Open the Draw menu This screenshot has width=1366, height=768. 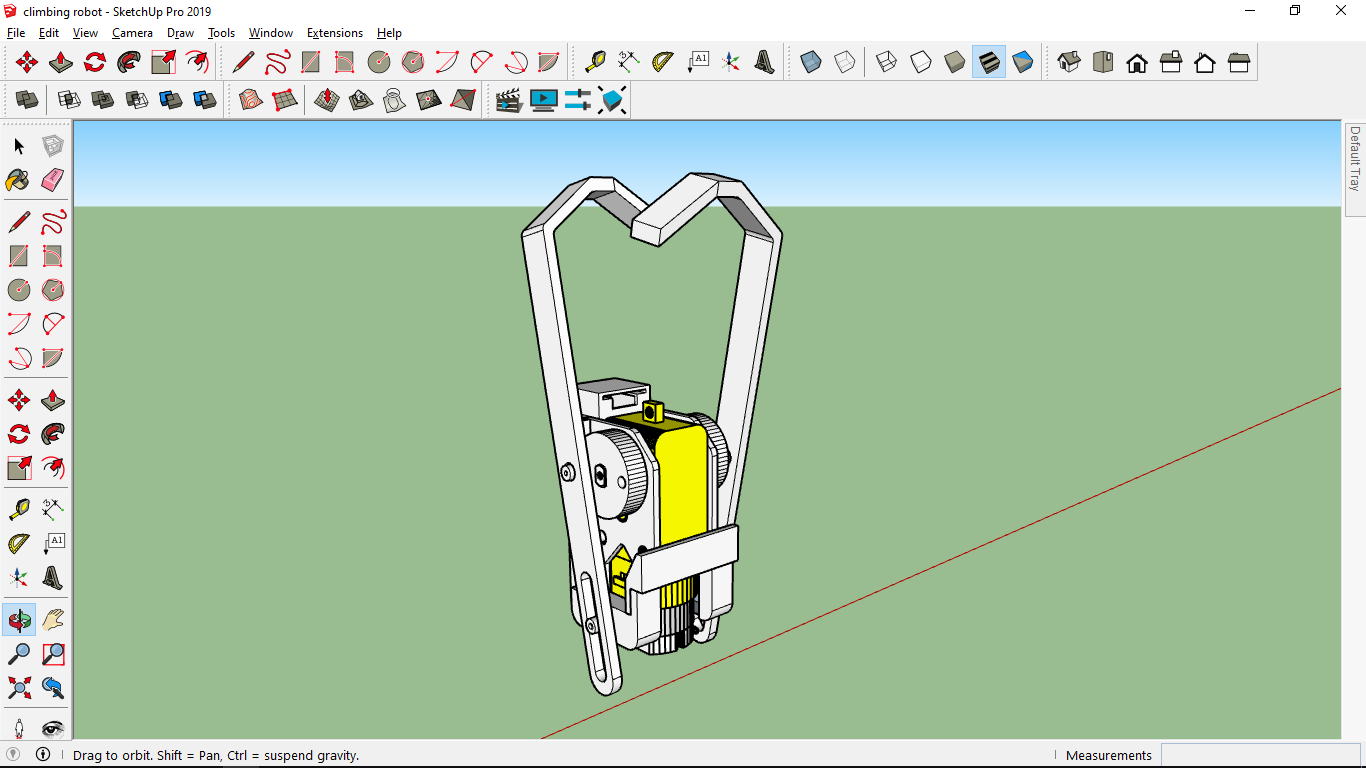click(x=180, y=33)
